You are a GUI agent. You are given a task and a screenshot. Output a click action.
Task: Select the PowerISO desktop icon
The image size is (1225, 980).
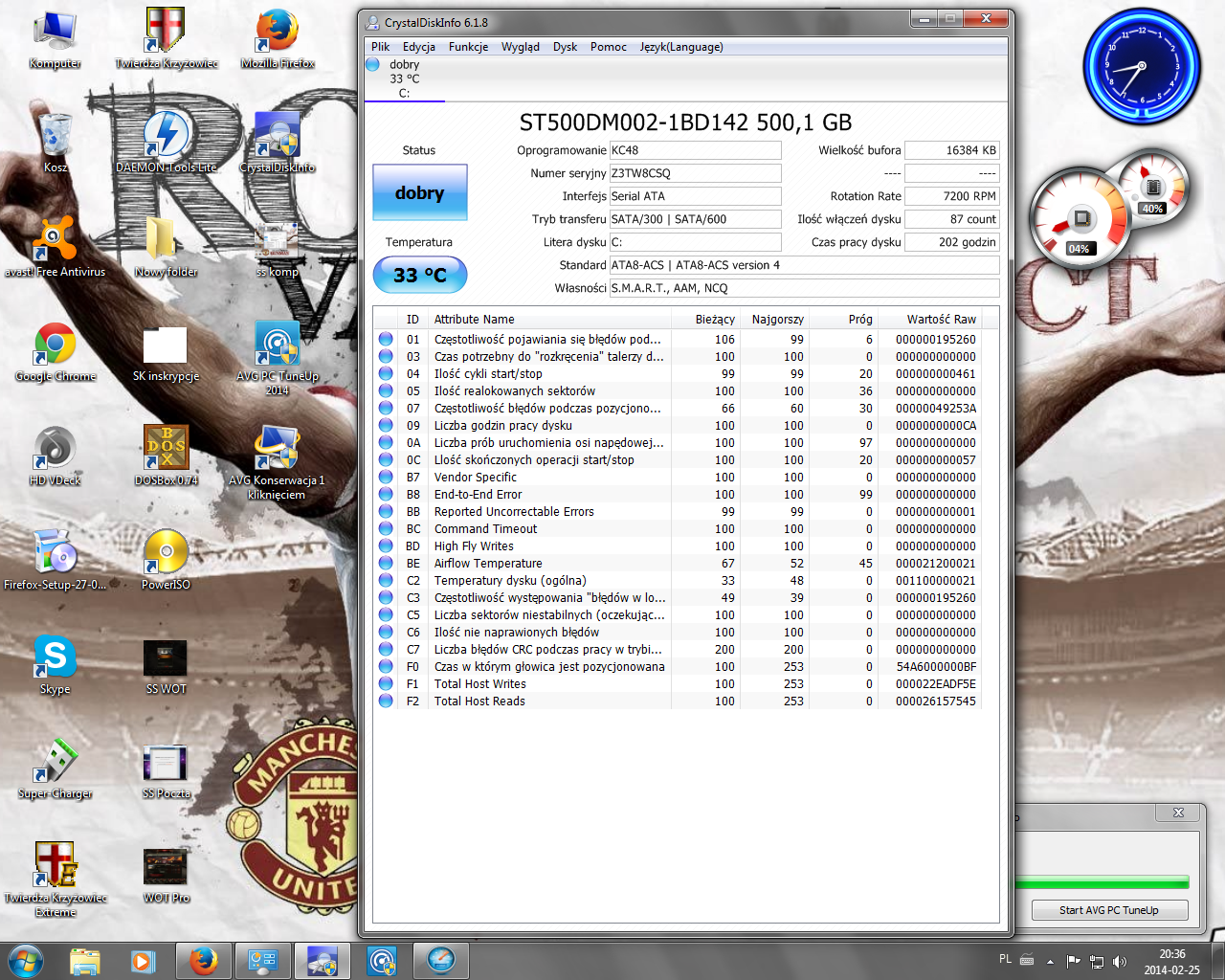167,561
